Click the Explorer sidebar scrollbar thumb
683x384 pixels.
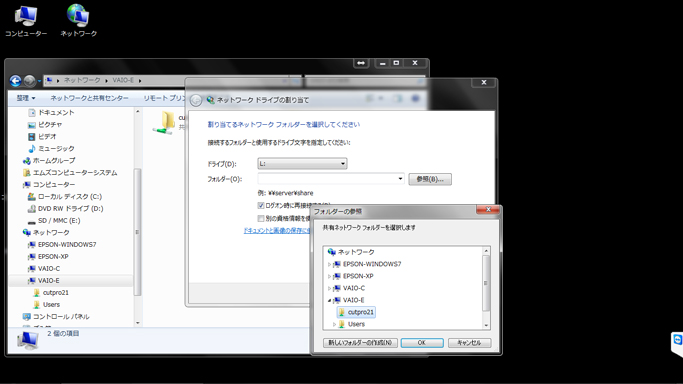138,232
